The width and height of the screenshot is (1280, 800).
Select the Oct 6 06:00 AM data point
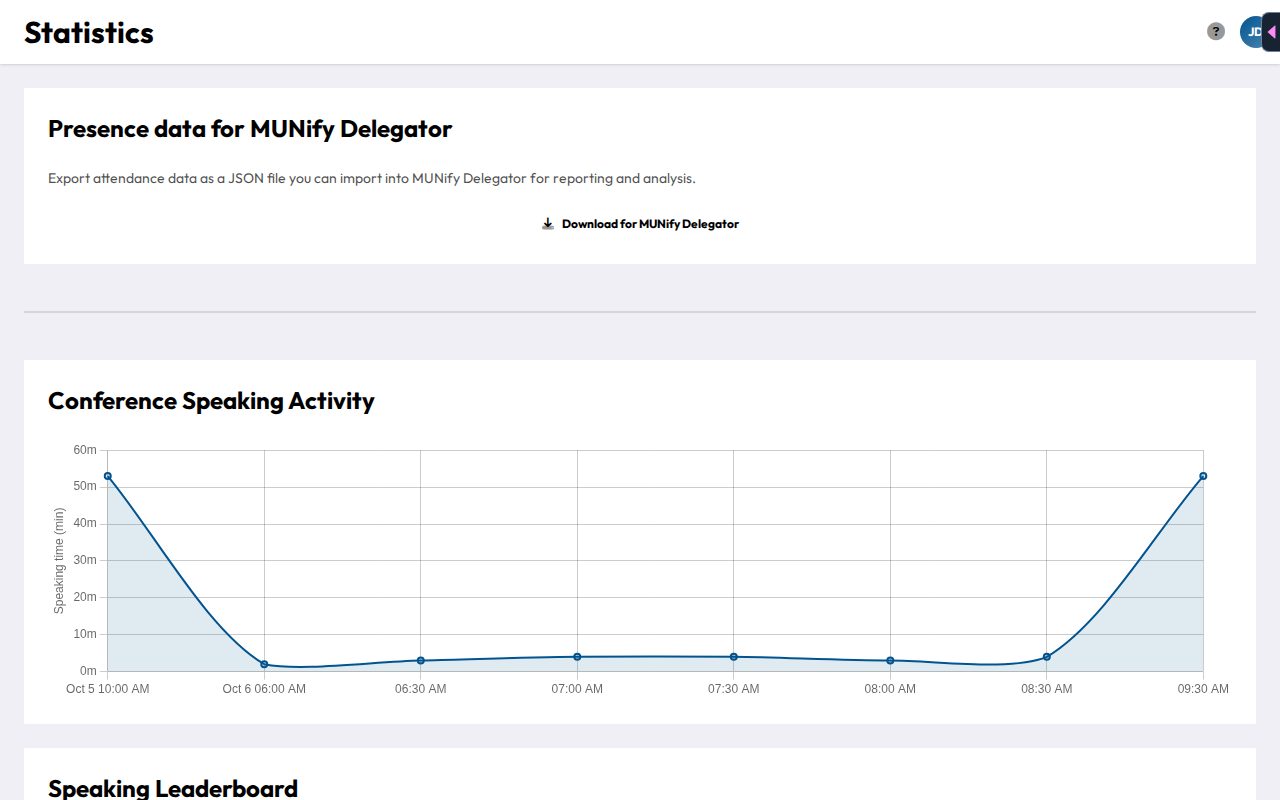pos(264,664)
